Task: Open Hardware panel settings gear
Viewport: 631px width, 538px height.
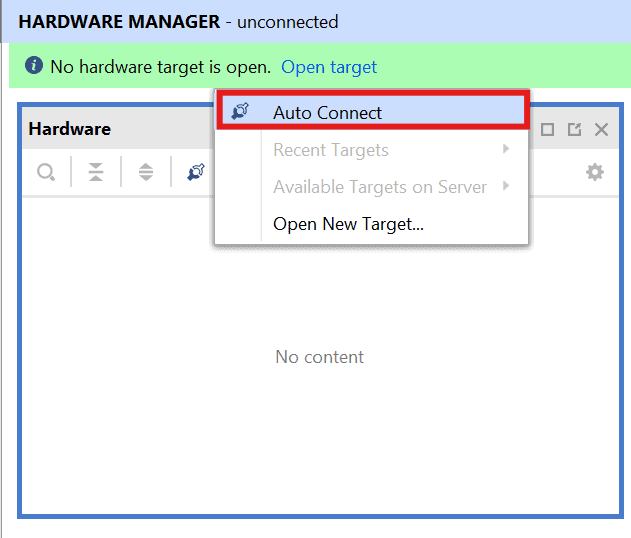Action: (595, 172)
